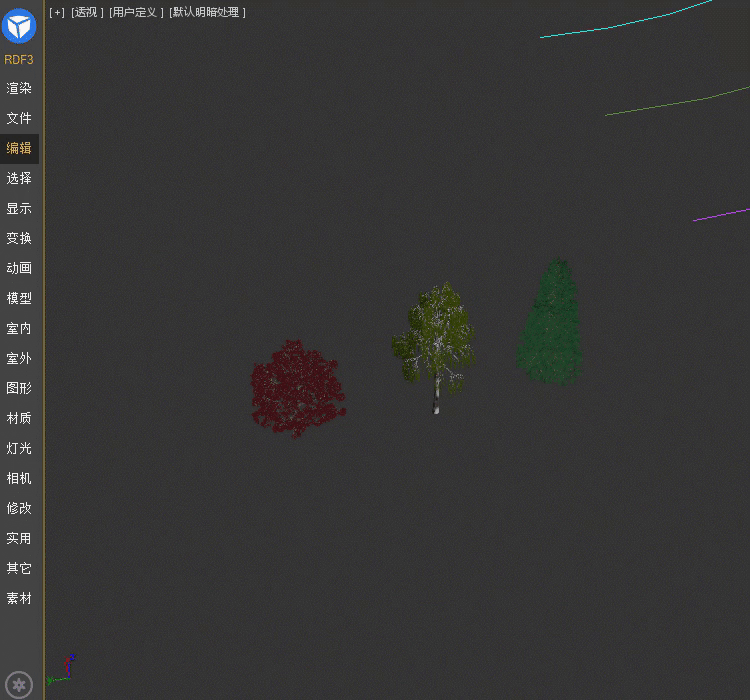Viewport: 750px width, 700px height.
Task: Open the 图形 menu
Action: point(19,388)
